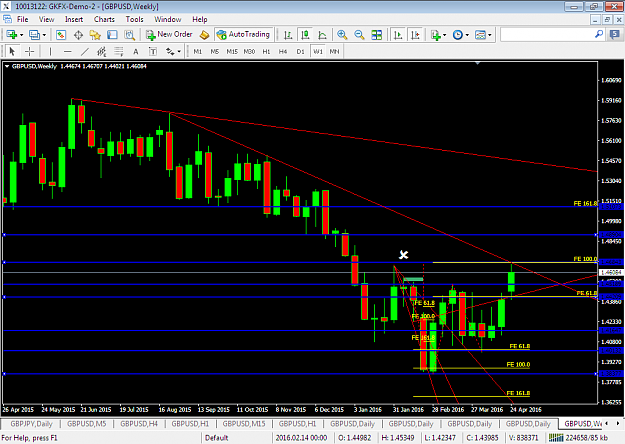
Task: Select the standard arrow Cursor mode
Action: [x=12, y=51]
